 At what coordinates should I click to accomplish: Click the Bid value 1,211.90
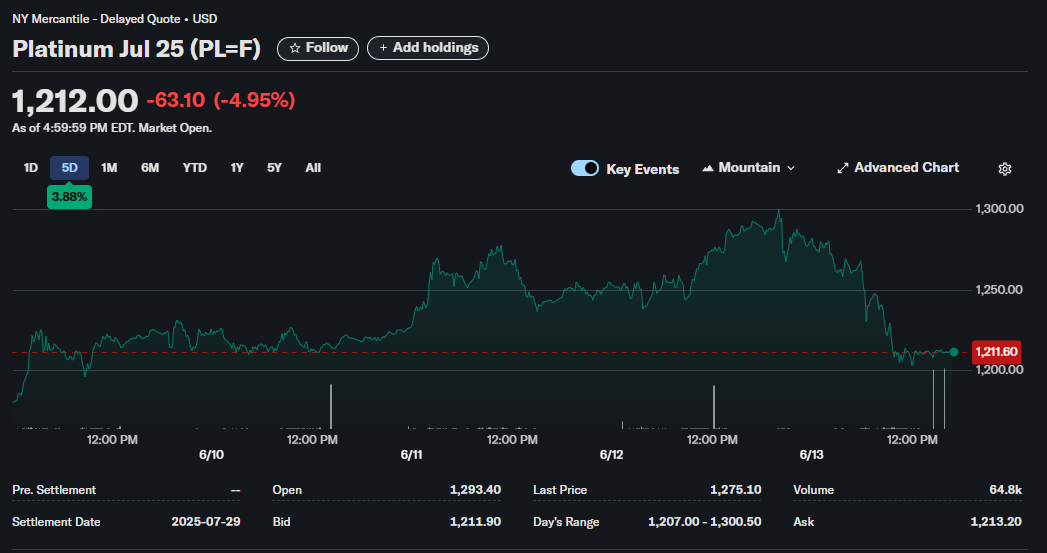click(x=475, y=522)
